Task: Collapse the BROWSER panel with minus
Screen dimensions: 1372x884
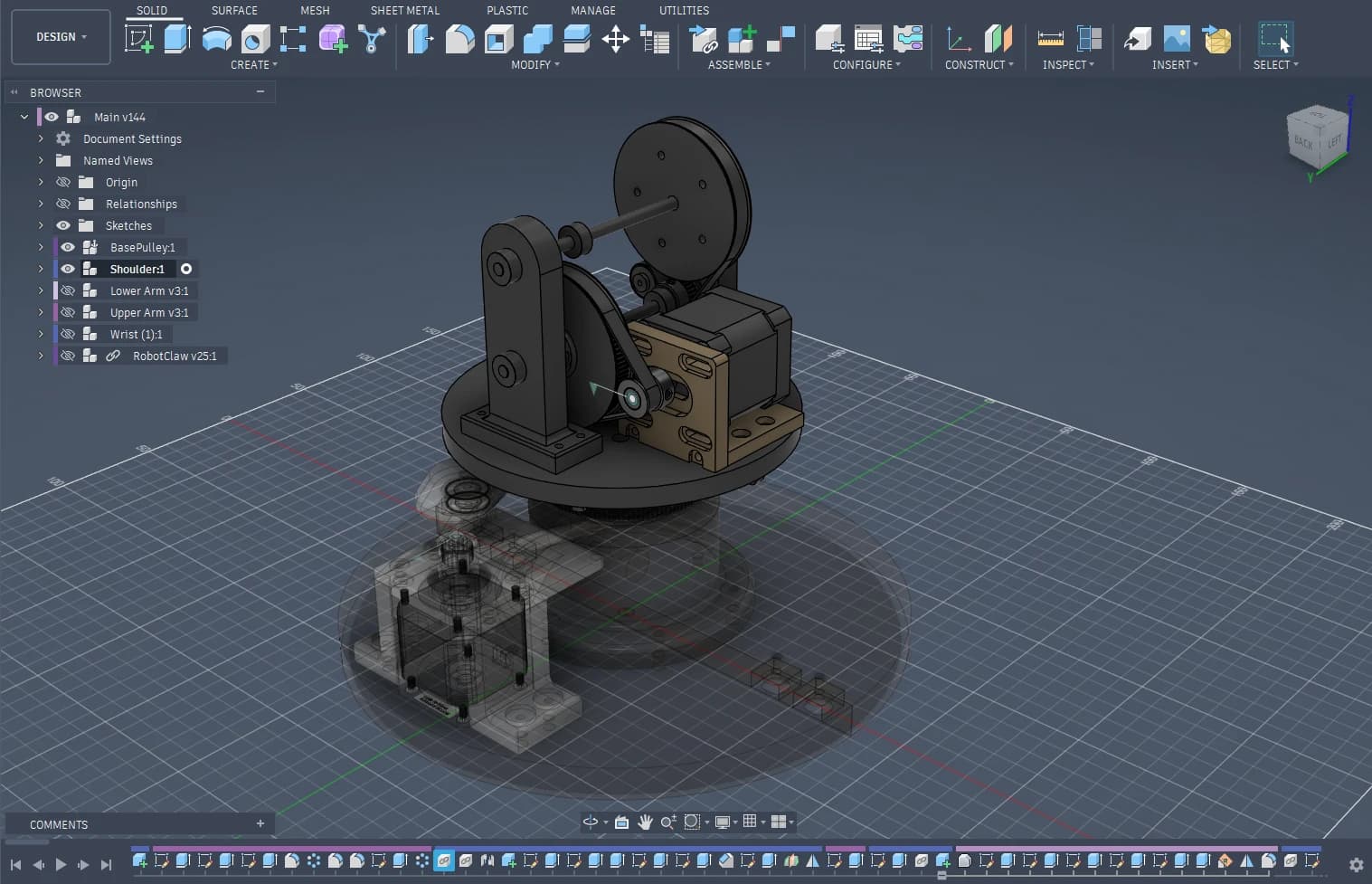Action: pyautogui.click(x=260, y=91)
